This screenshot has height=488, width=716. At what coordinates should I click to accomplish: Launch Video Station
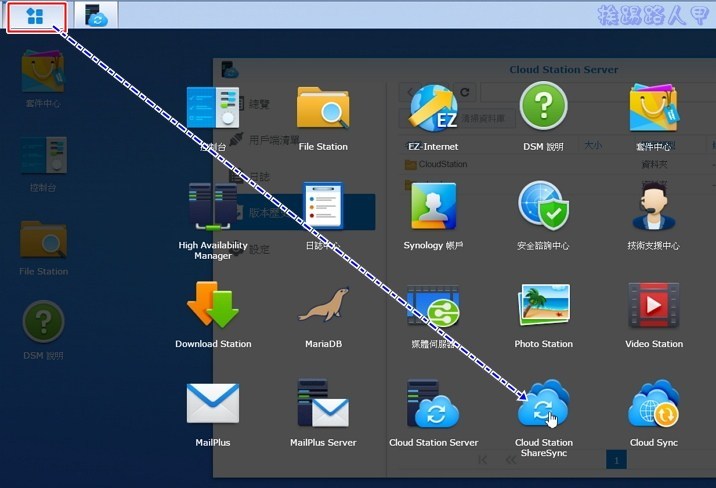(654, 307)
